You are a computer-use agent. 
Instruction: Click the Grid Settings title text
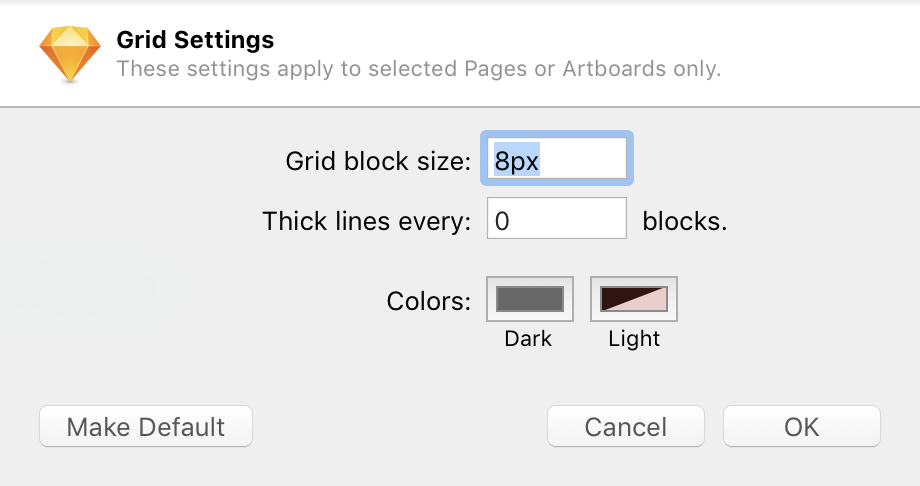195,41
